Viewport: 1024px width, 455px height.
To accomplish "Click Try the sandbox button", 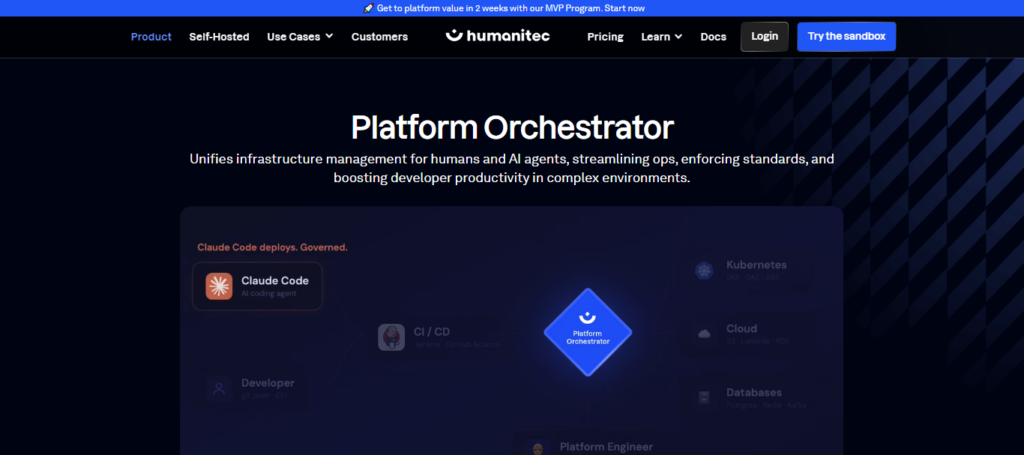I will tap(846, 37).
